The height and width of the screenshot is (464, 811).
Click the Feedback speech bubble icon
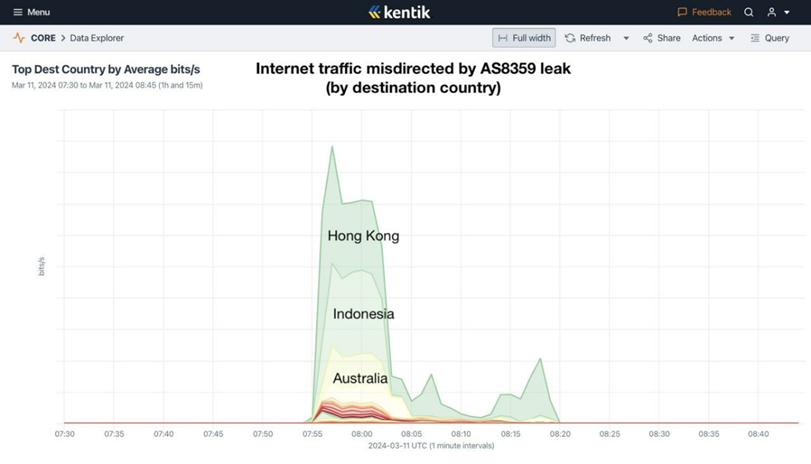(x=682, y=12)
